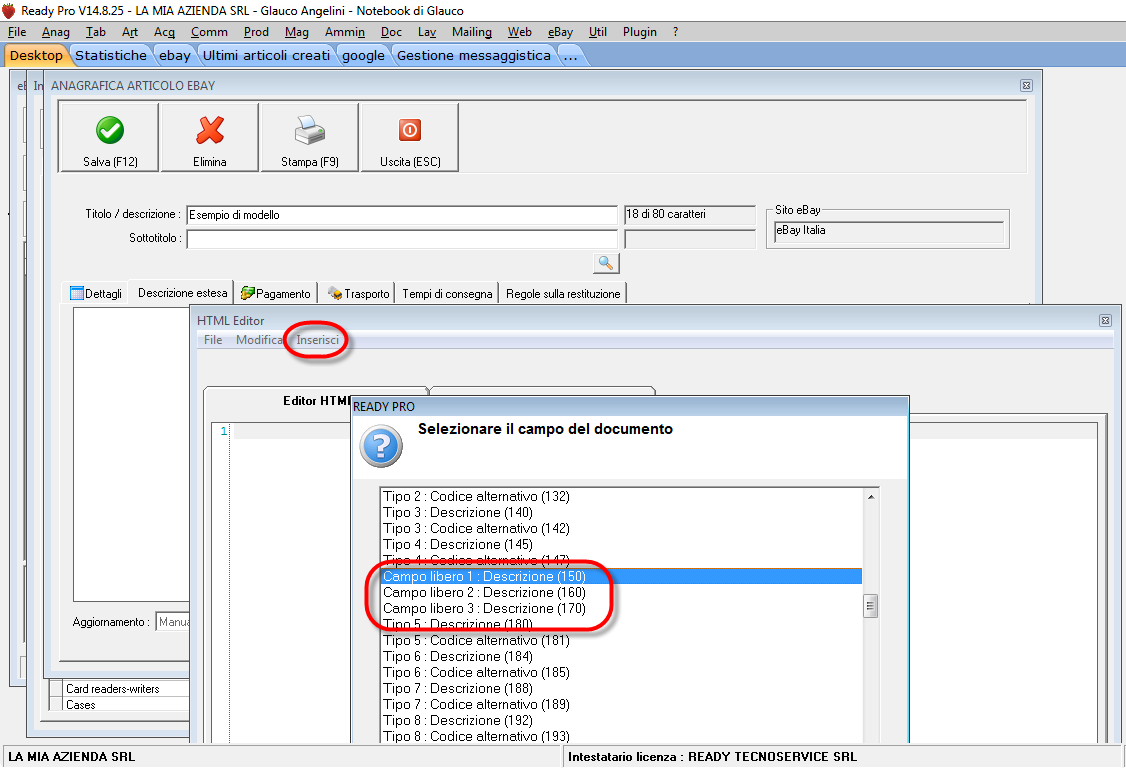Viewport: 1126px width, 768px height.
Task: Open the Descrizione estesa tab
Action: (182, 292)
